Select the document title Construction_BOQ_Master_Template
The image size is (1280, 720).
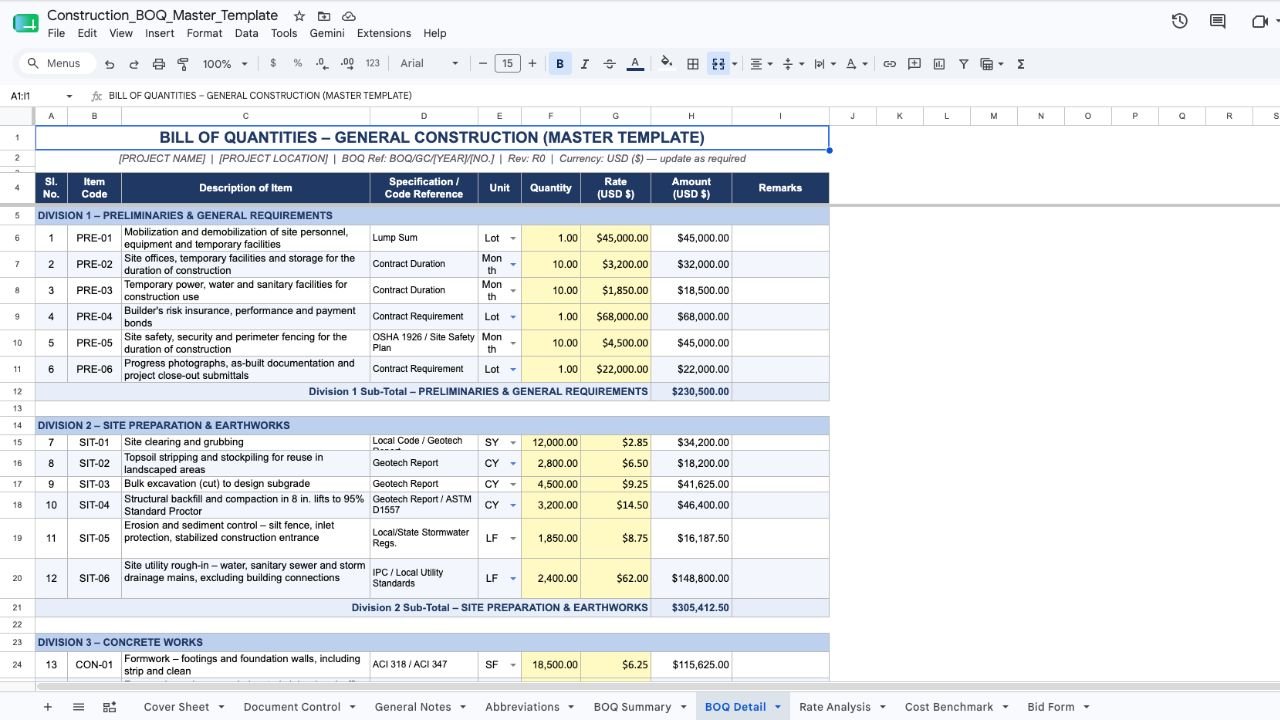pyautogui.click(x=163, y=15)
